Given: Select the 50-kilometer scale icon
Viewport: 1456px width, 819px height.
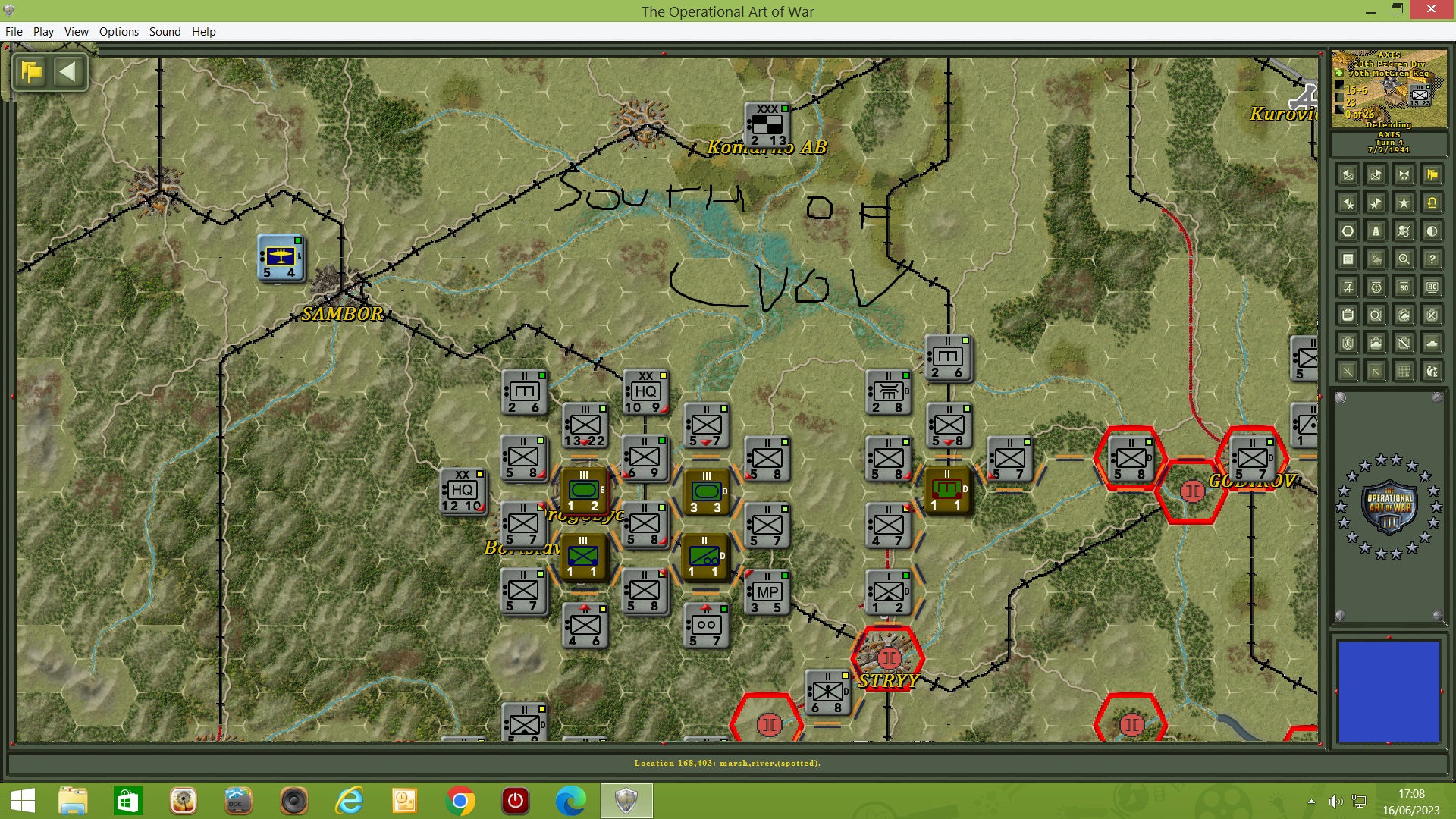Looking at the screenshot, I should tap(1404, 287).
